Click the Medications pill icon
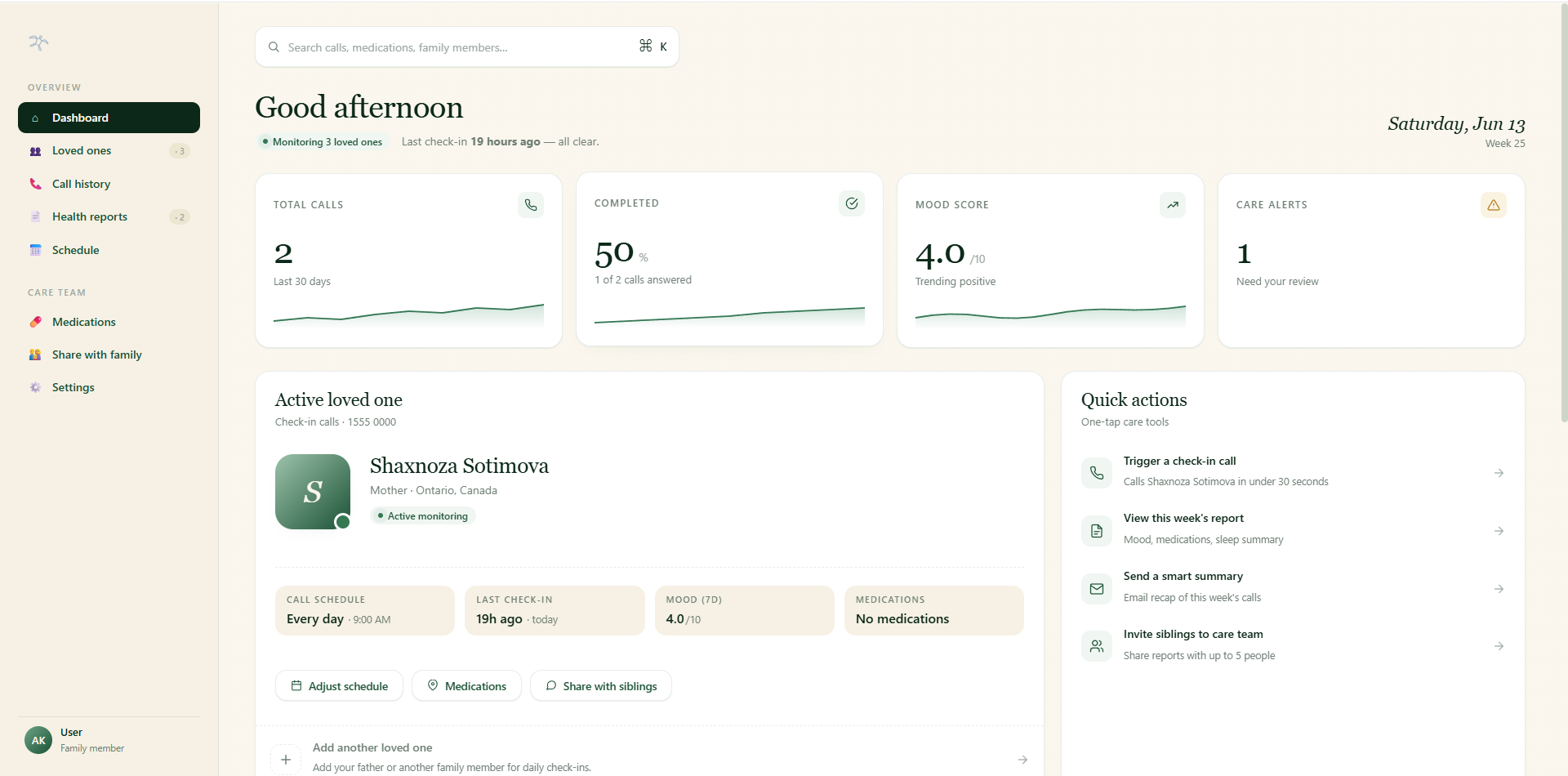Screen dimensions: 1568x776 pyautogui.click(x=35, y=322)
